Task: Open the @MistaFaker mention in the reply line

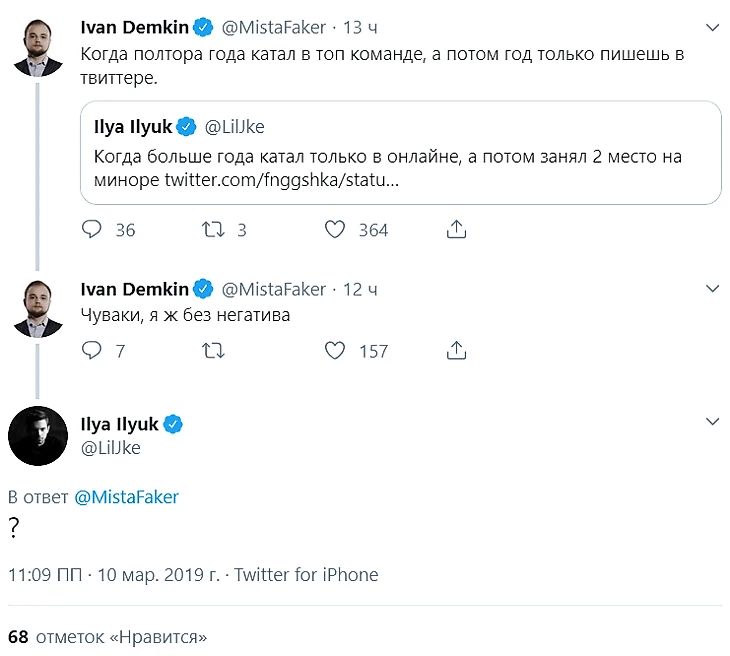Action: [x=126, y=497]
